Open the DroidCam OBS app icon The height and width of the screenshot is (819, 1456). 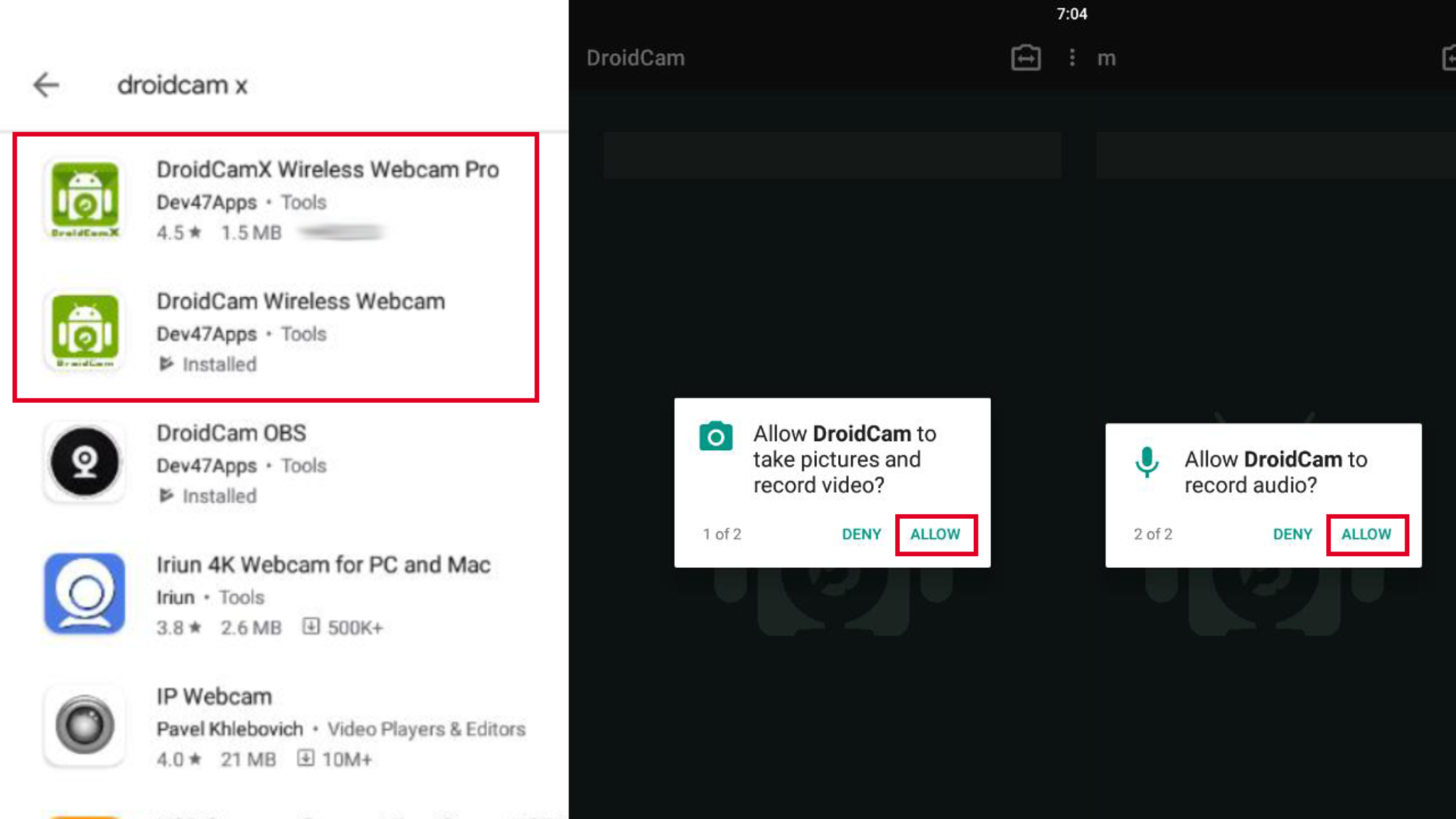(x=85, y=462)
